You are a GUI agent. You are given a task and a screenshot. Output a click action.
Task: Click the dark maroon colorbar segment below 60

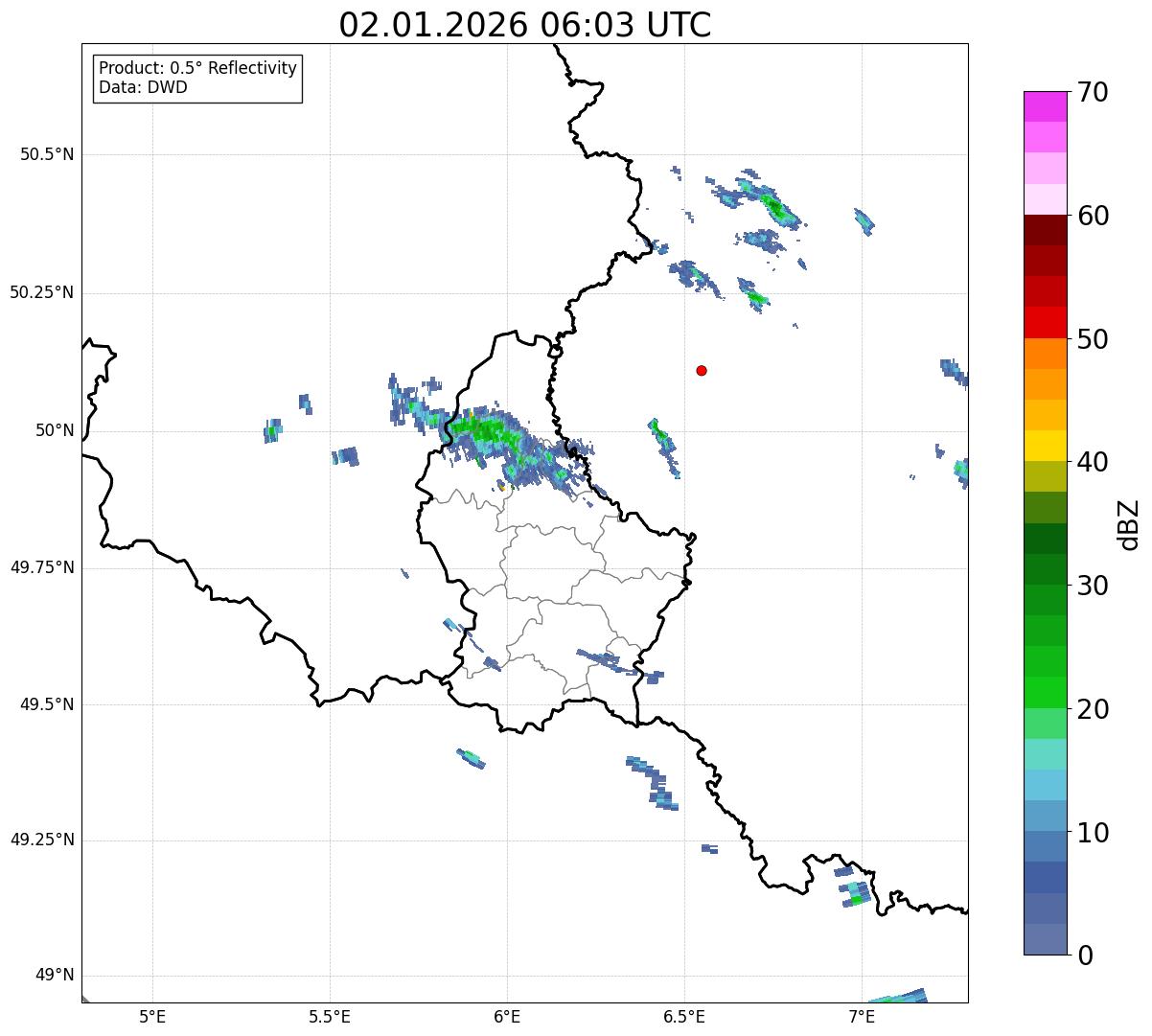point(1045,230)
